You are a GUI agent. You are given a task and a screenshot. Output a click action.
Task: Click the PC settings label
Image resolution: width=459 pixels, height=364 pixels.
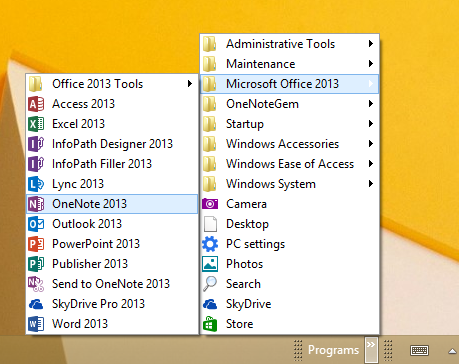(x=256, y=244)
